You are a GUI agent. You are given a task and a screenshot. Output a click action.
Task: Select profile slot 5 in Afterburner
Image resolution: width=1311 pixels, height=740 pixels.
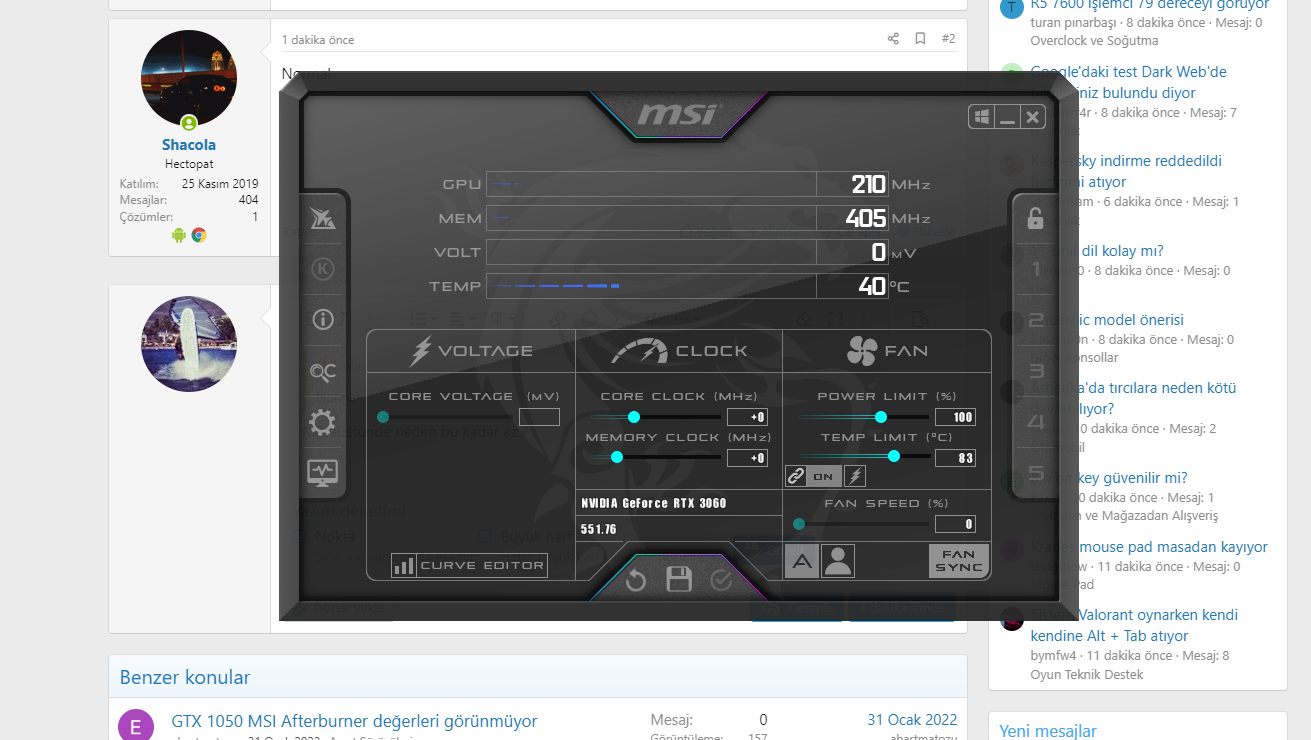click(x=1035, y=473)
